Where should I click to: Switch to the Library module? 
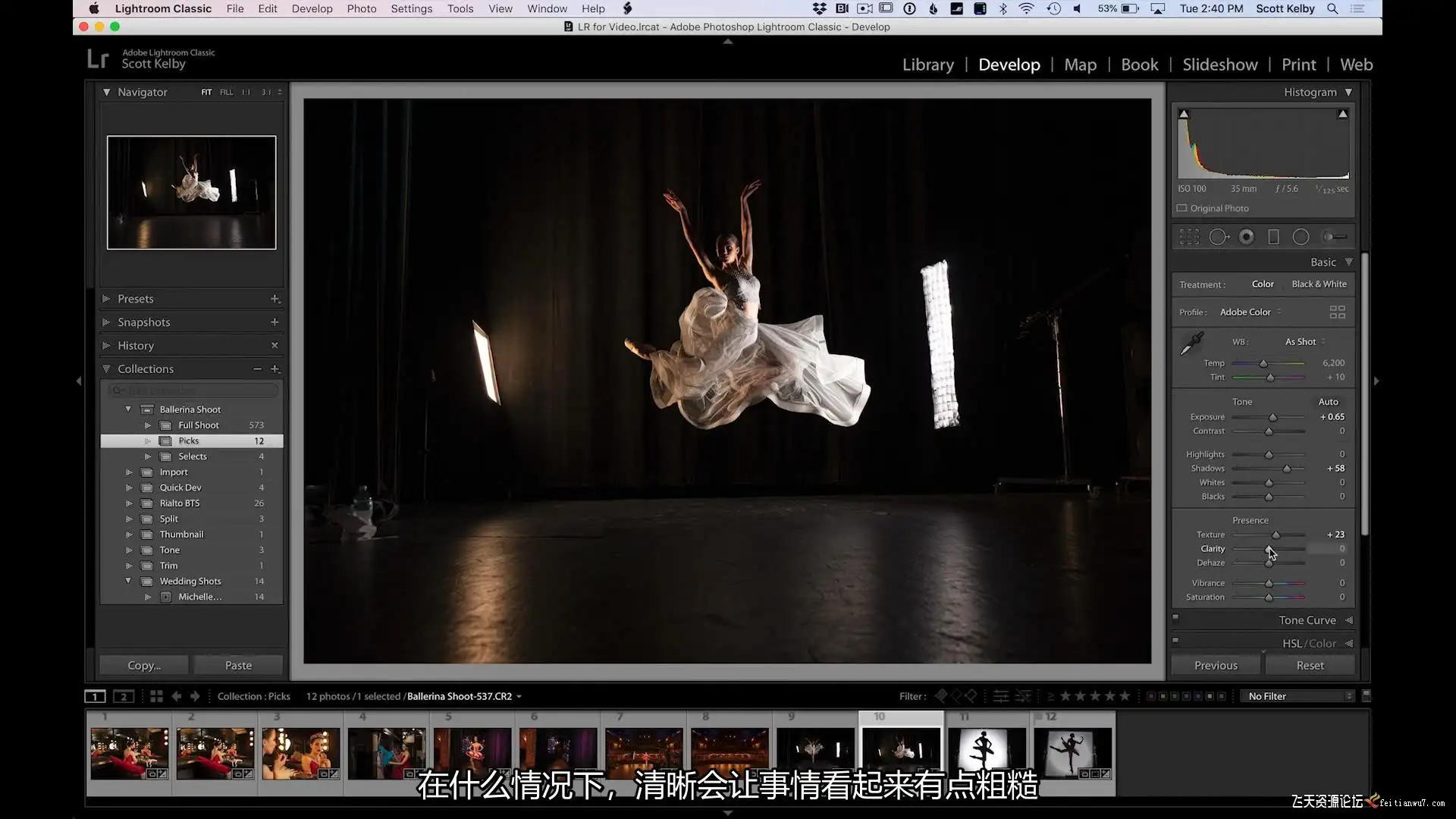(927, 64)
